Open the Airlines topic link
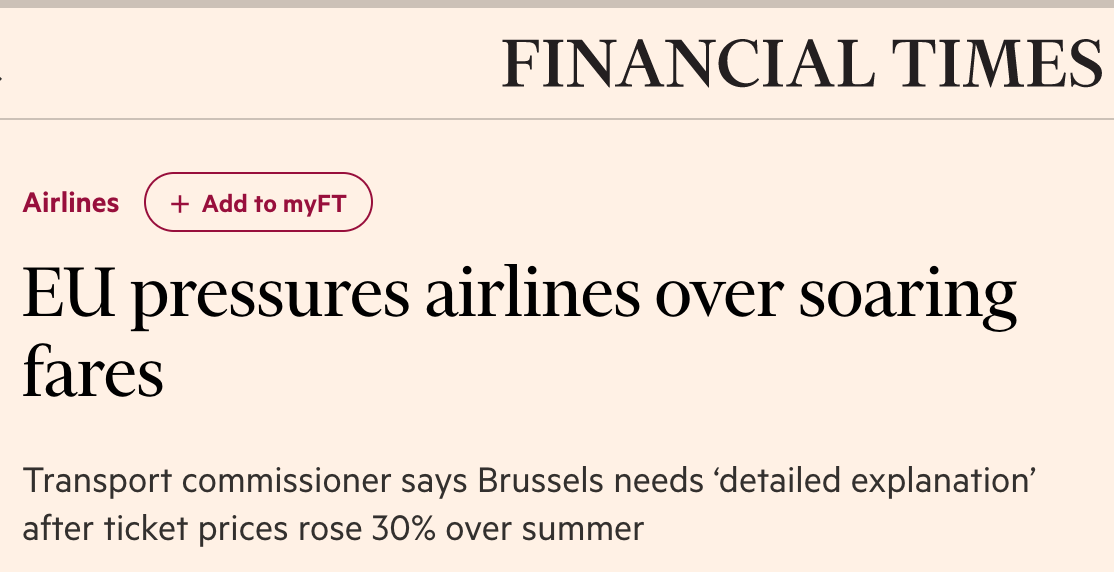Screen dimensions: 1114x572 click(x=70, y=203)
